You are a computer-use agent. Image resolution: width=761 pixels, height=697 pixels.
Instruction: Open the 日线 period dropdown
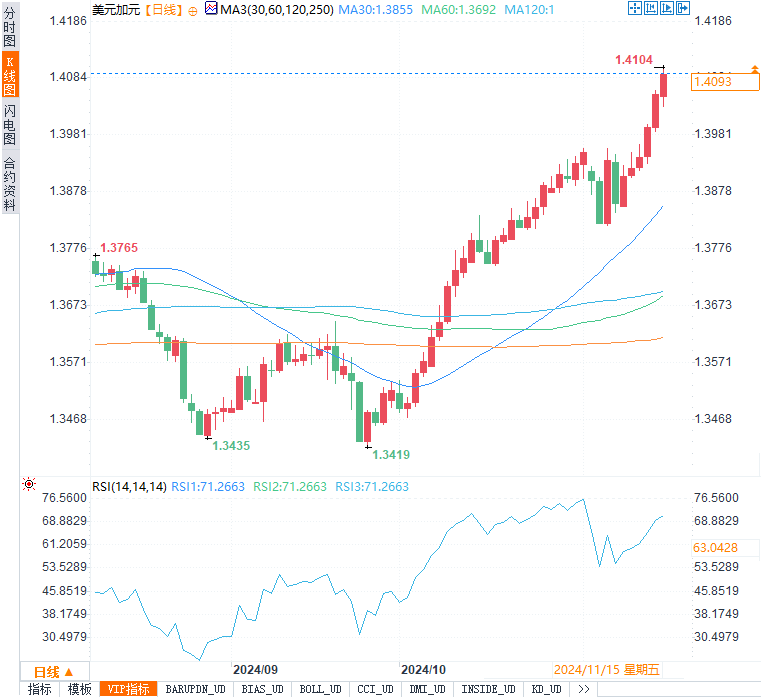pos(55,671)
